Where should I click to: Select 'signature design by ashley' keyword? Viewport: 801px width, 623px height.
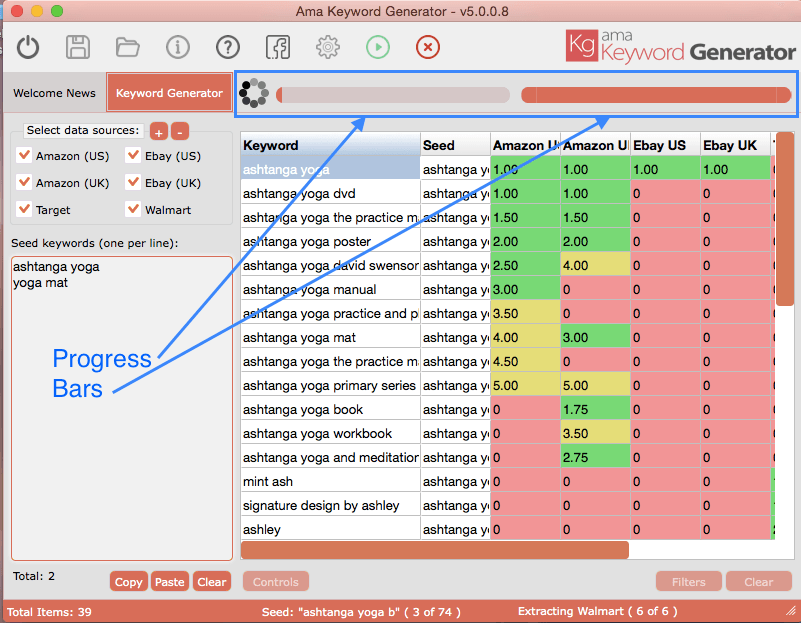coord(331,506)
